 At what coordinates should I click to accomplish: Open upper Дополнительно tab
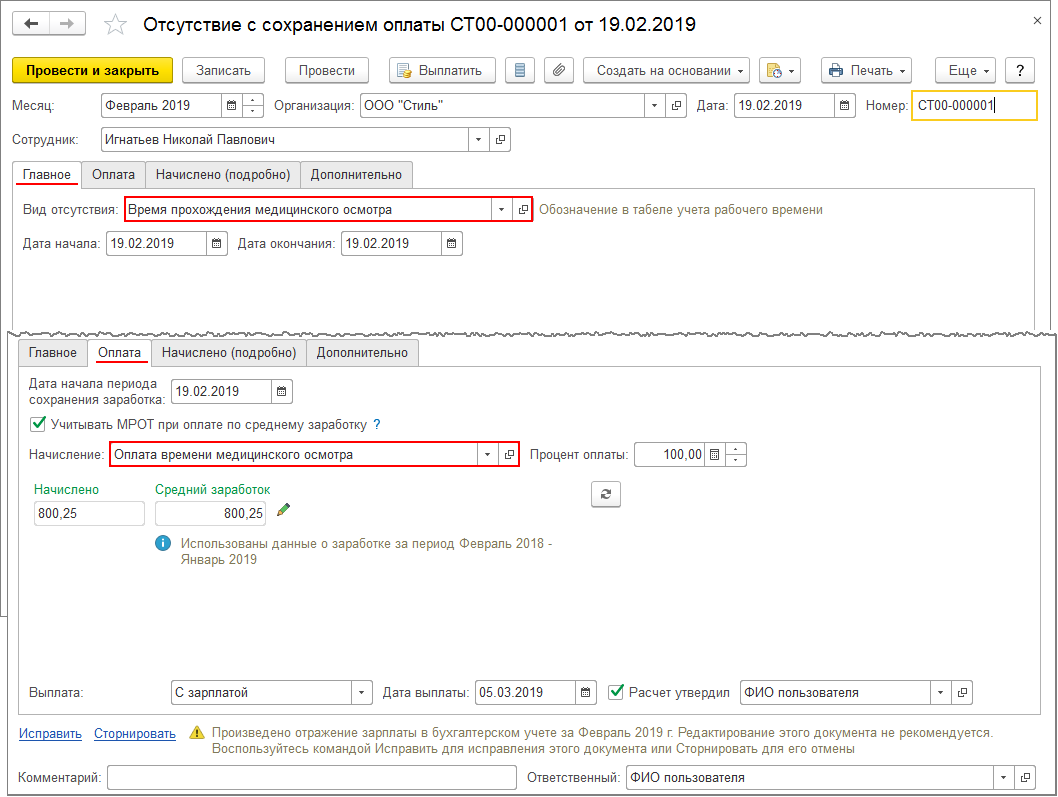(356, 174)
